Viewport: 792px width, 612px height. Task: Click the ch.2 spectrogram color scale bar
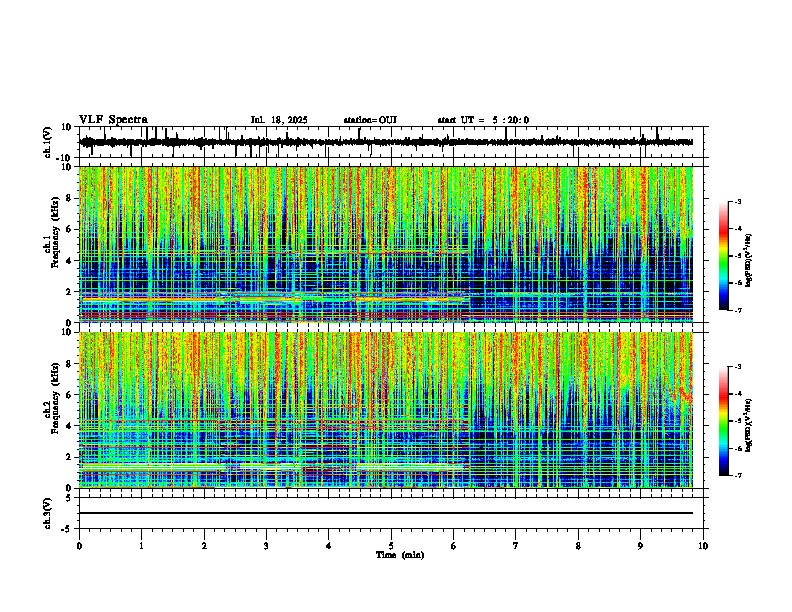[x=723, y=421]
